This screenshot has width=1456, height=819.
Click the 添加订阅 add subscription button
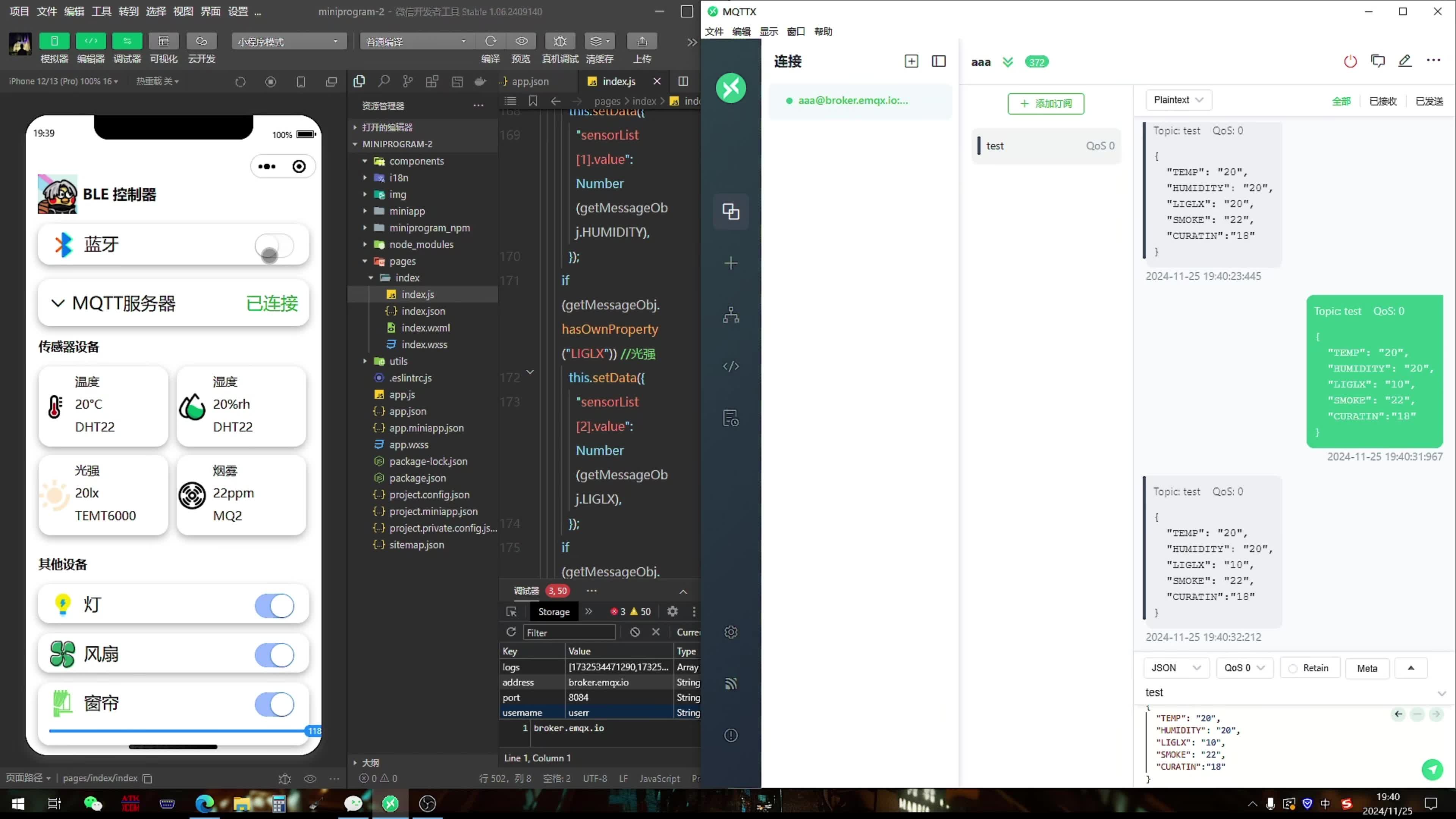click(x=1046, y=104)
